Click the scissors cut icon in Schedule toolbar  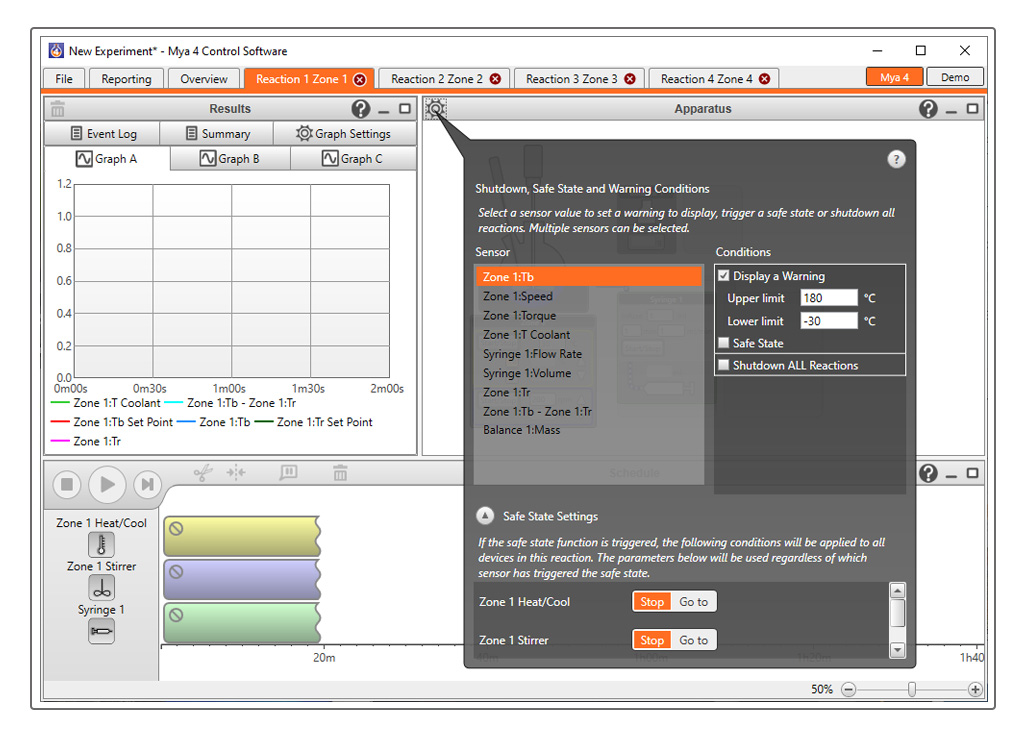pyautogui.click(x=203, y=472)
